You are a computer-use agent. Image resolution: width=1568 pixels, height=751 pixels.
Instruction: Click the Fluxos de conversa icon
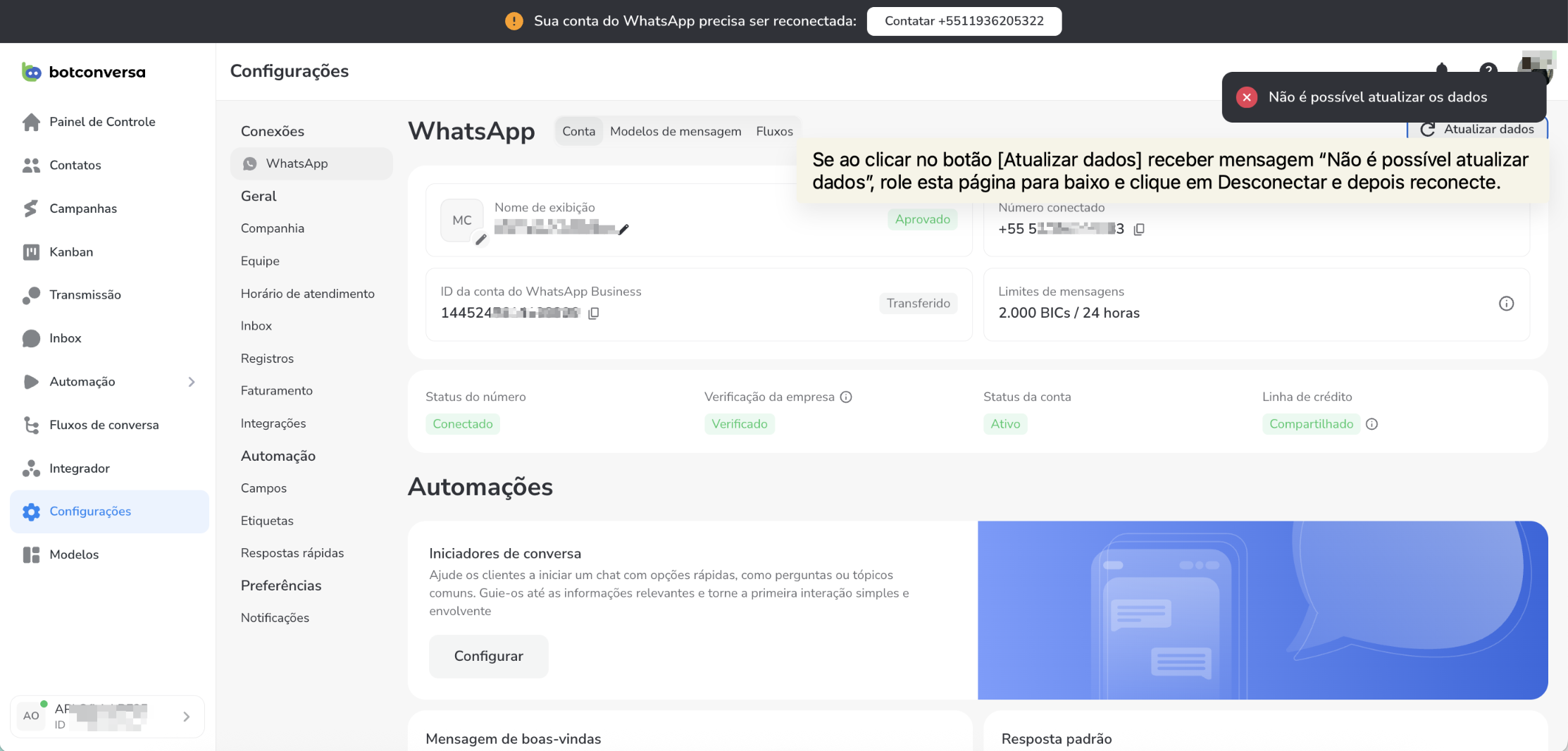point(31,425)
